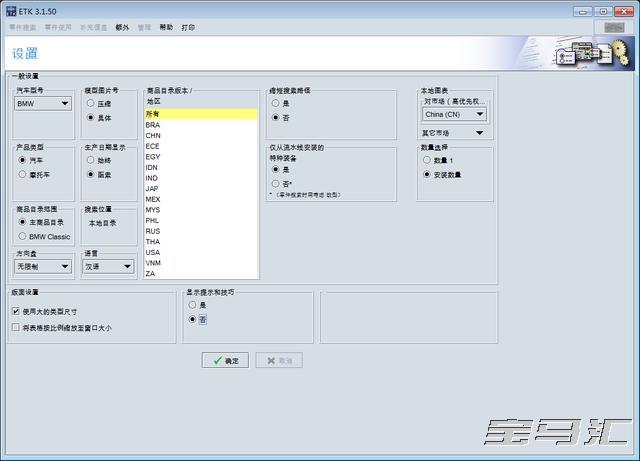
Task: Select ZA in region list
Action: click(201, 274)
